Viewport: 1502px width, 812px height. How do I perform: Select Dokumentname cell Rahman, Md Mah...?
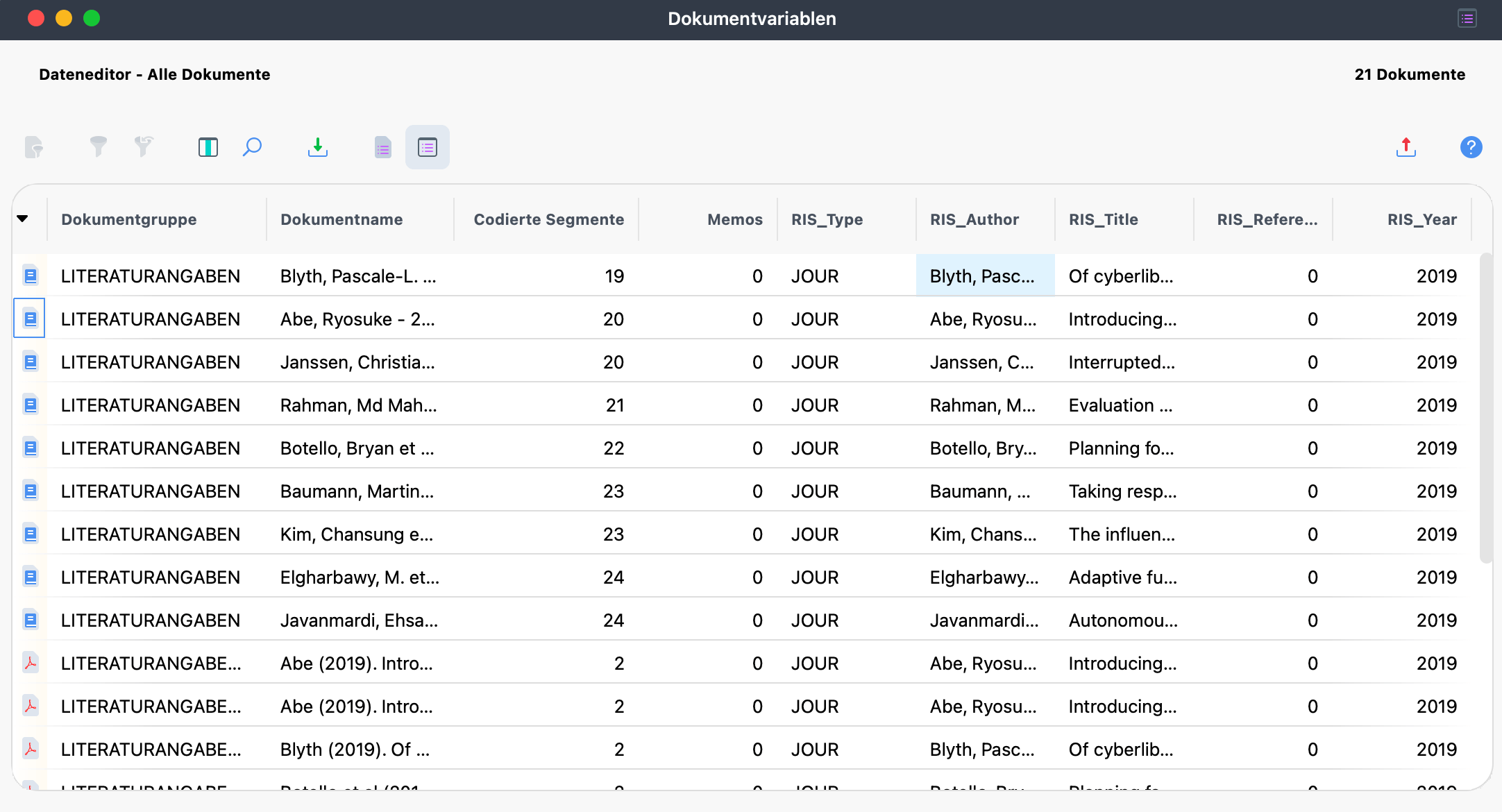[x=360, y=405]
